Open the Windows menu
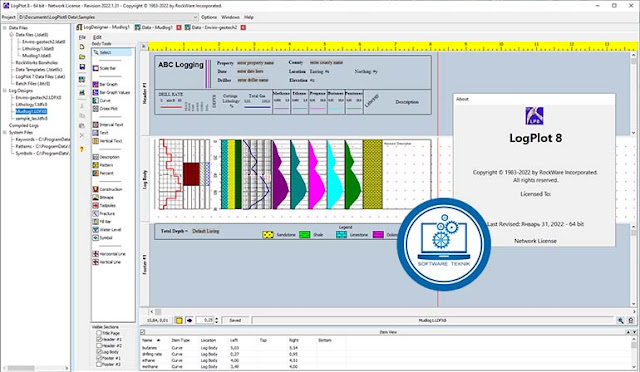Viewport: 640px width, 372px height. pyautogui.click(x=230, y=17)
